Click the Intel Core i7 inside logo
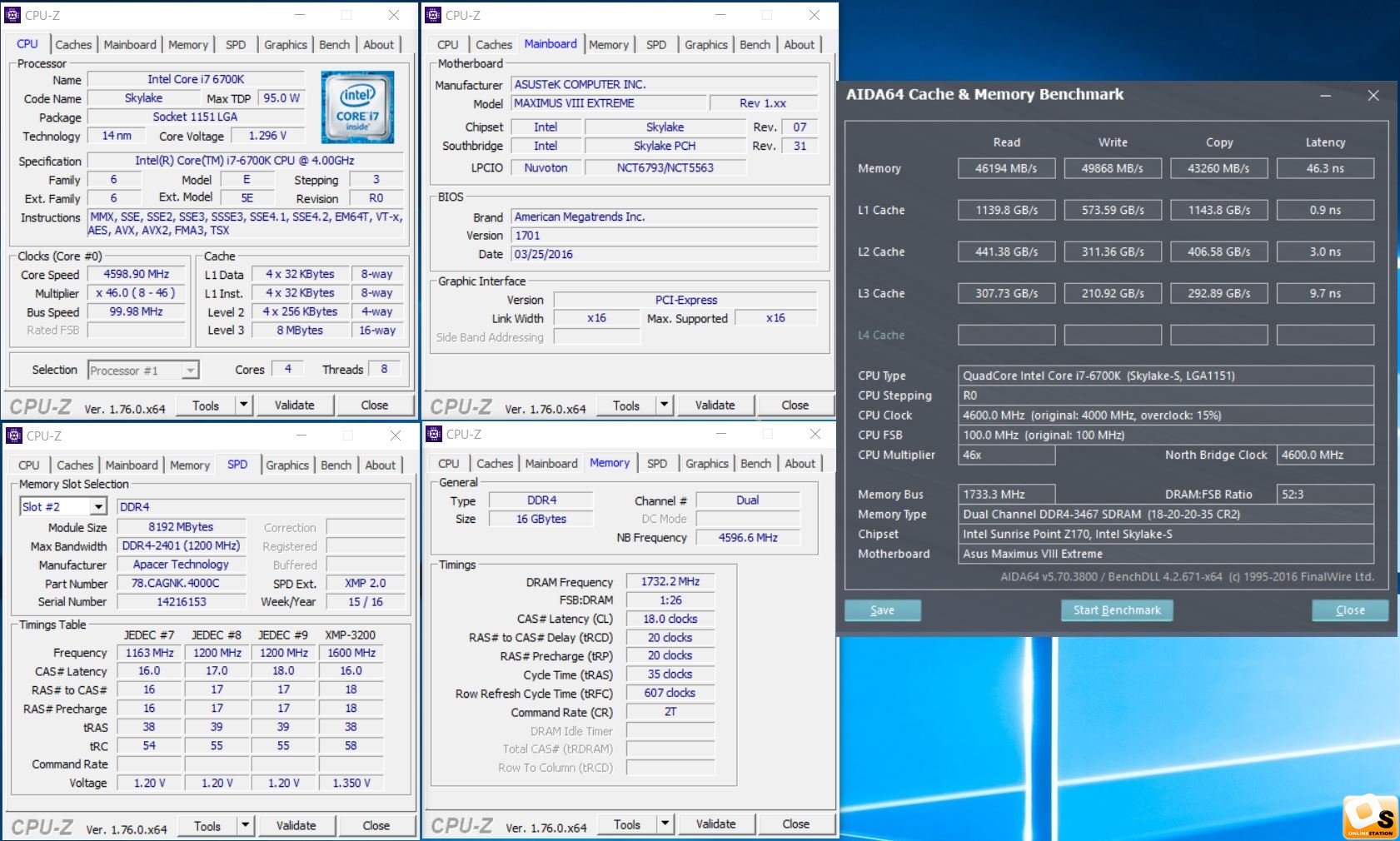The width and height of the screenshot is (1400, 841). tap(357, 107)
